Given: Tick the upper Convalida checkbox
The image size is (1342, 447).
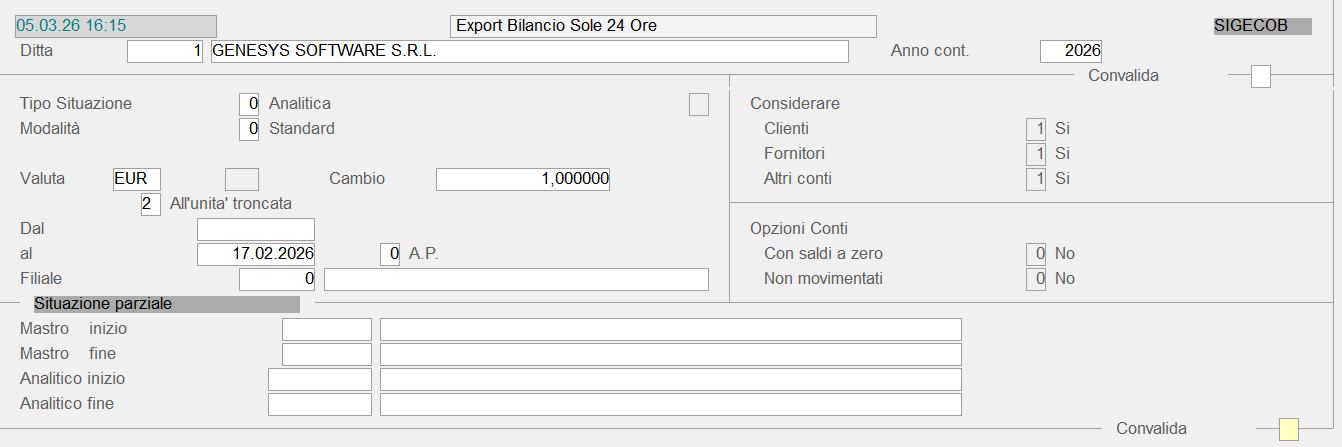Looking at the screenshot, I should coord(1261,76).
